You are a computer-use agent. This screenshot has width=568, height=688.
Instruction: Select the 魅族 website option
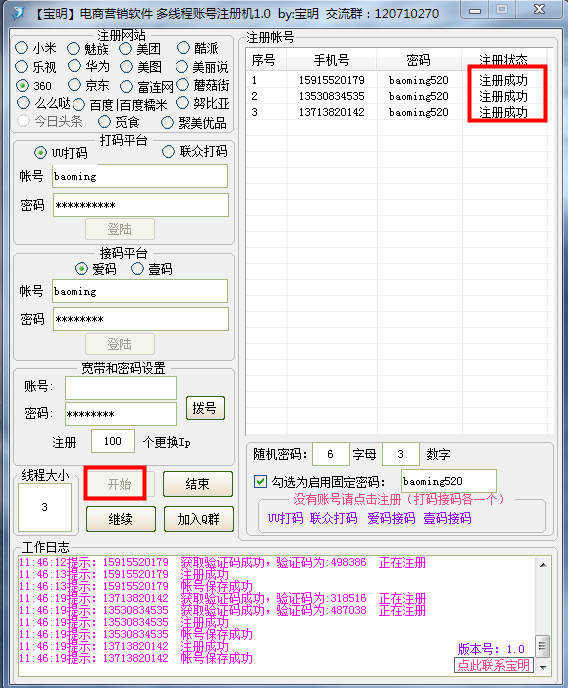coord(73,48)
